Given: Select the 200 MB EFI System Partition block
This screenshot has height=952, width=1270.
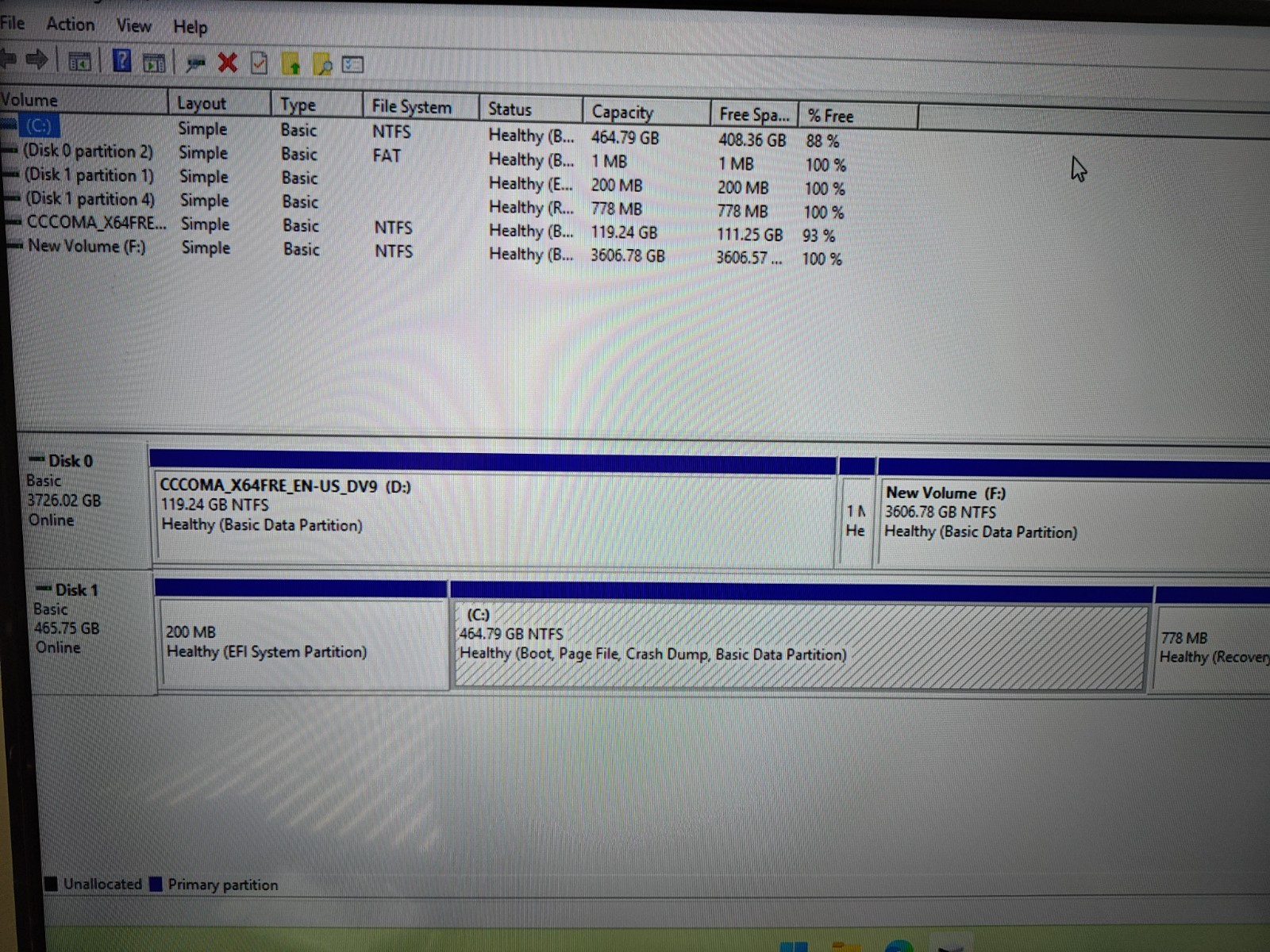Looking at the screenshot, I should tap(302, 635).
